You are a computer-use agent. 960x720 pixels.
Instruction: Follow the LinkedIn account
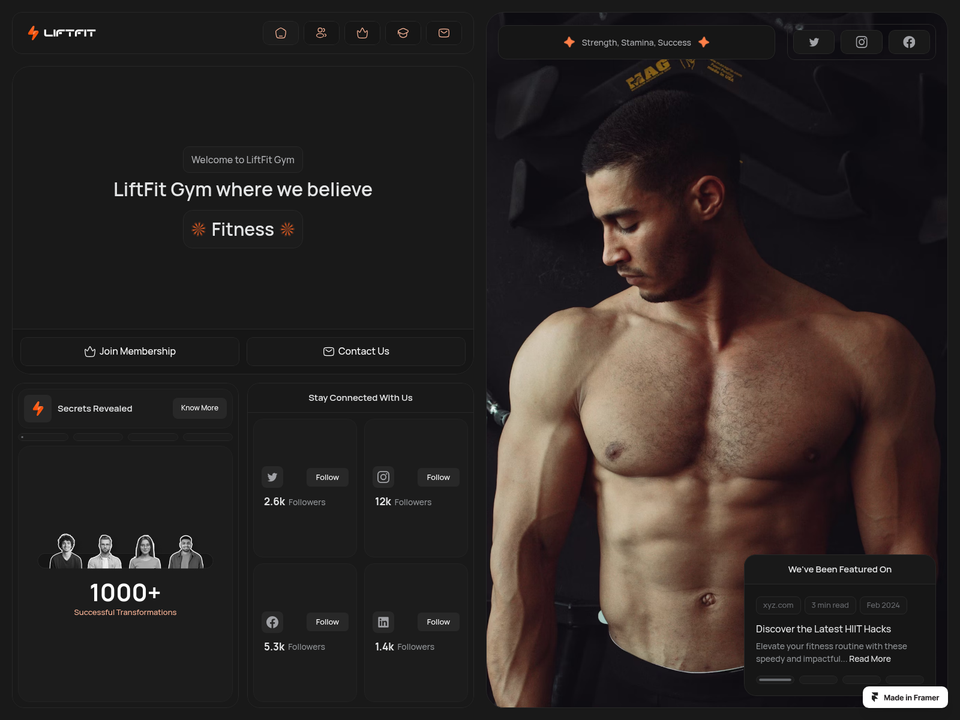point(438,622)
